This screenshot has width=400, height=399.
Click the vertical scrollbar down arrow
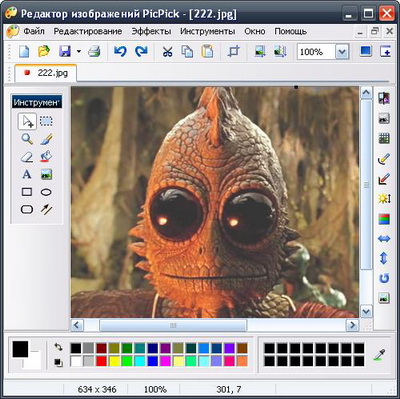(366, 311)
